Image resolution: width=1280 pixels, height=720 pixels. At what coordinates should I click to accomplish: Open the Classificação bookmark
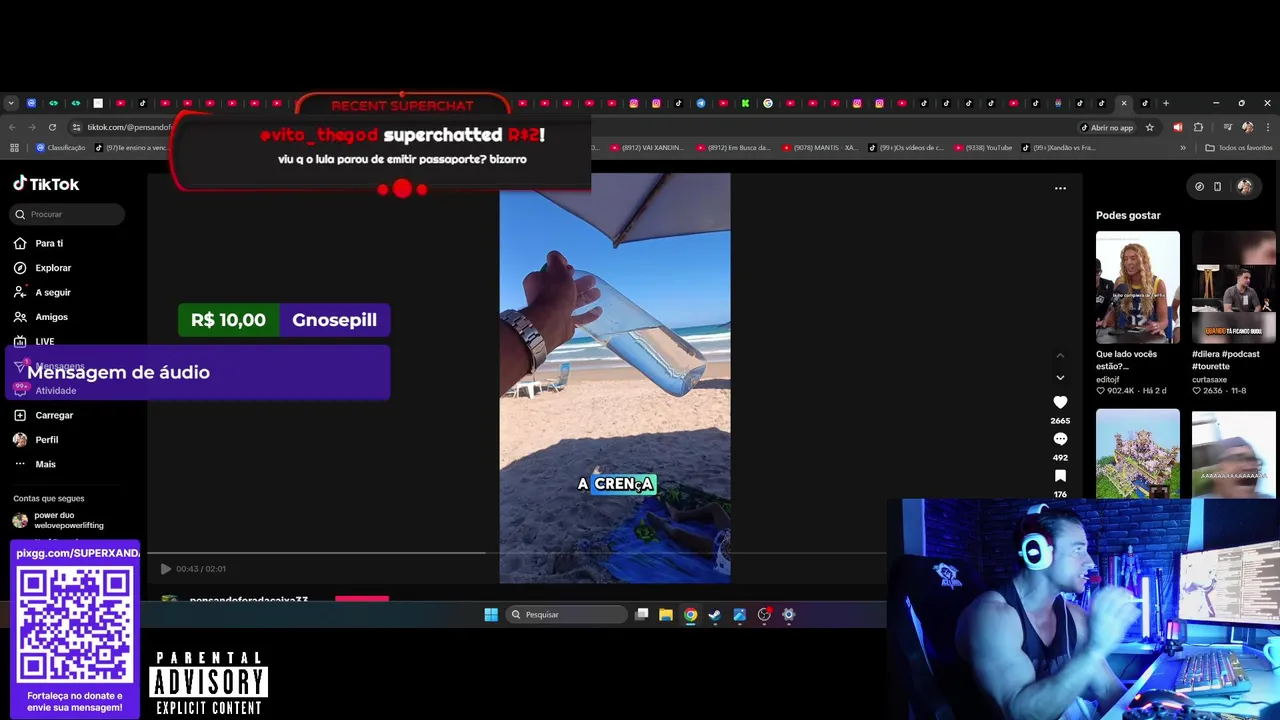click(x=60, y=148)
